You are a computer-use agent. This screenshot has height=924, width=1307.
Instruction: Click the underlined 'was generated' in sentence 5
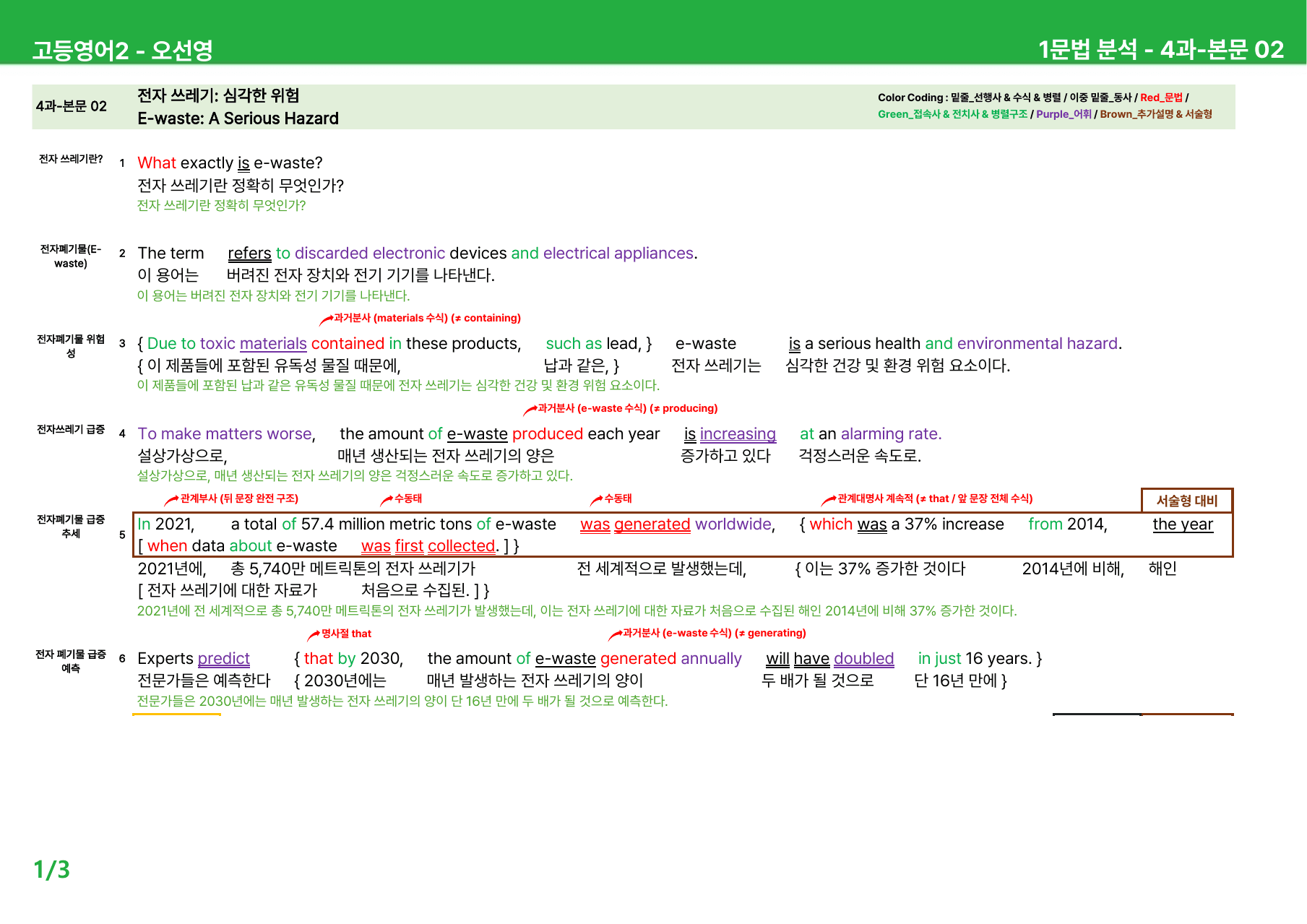(635, 524)
